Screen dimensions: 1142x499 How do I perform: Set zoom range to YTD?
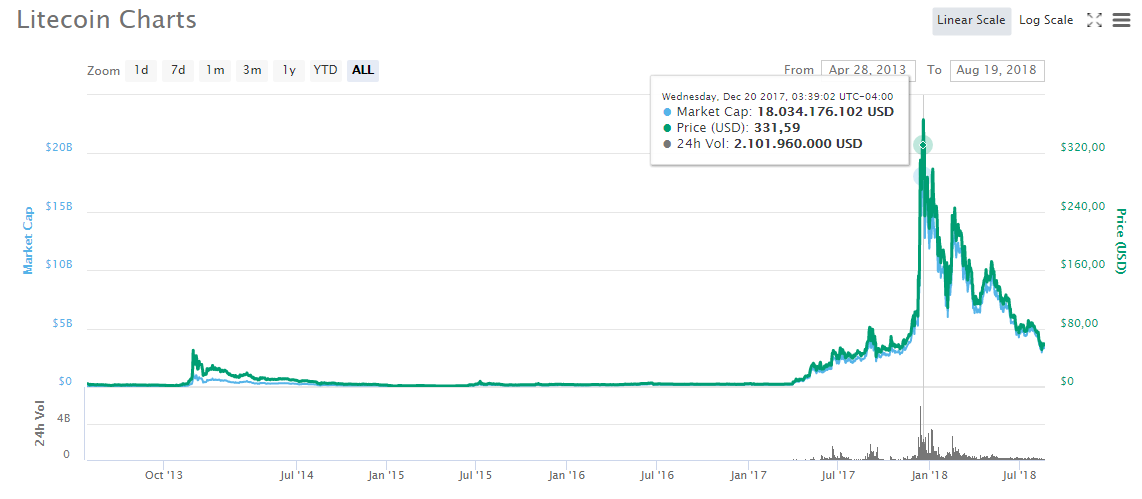pos(326,70)
